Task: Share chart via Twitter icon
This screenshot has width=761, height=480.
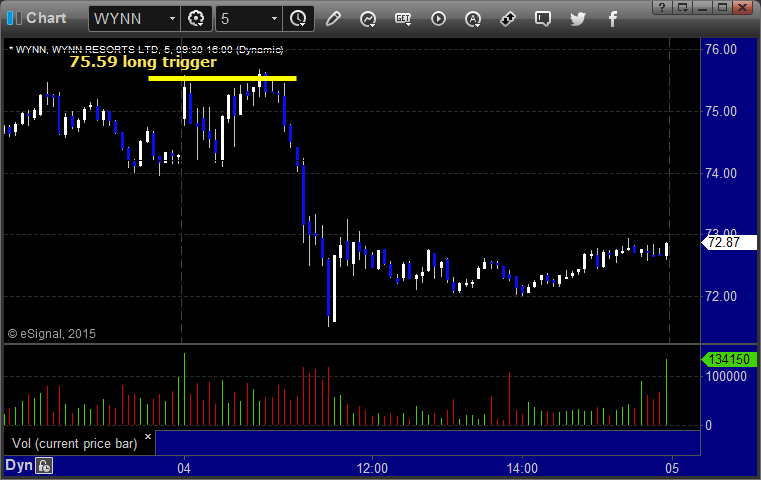Action: click(578, 19)
